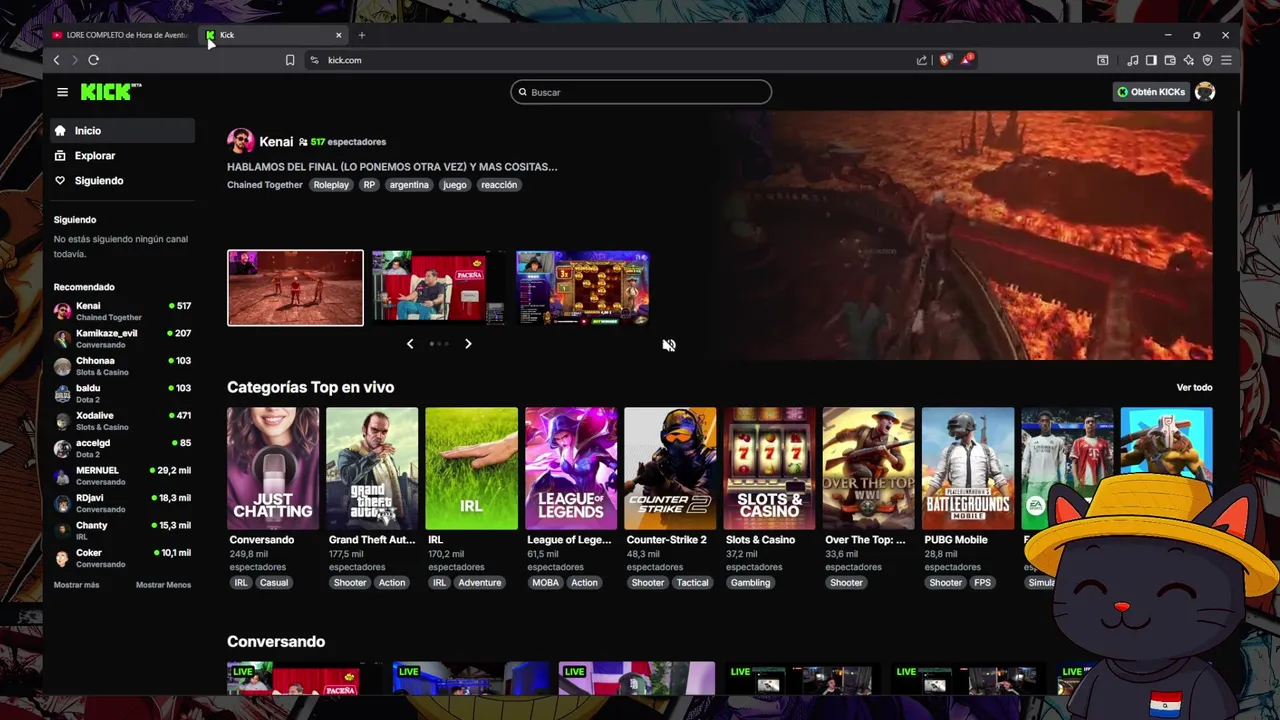This screenshot has width=1280, height=720.
Task: Open the League of Legends category card
Action: point(571,468)
